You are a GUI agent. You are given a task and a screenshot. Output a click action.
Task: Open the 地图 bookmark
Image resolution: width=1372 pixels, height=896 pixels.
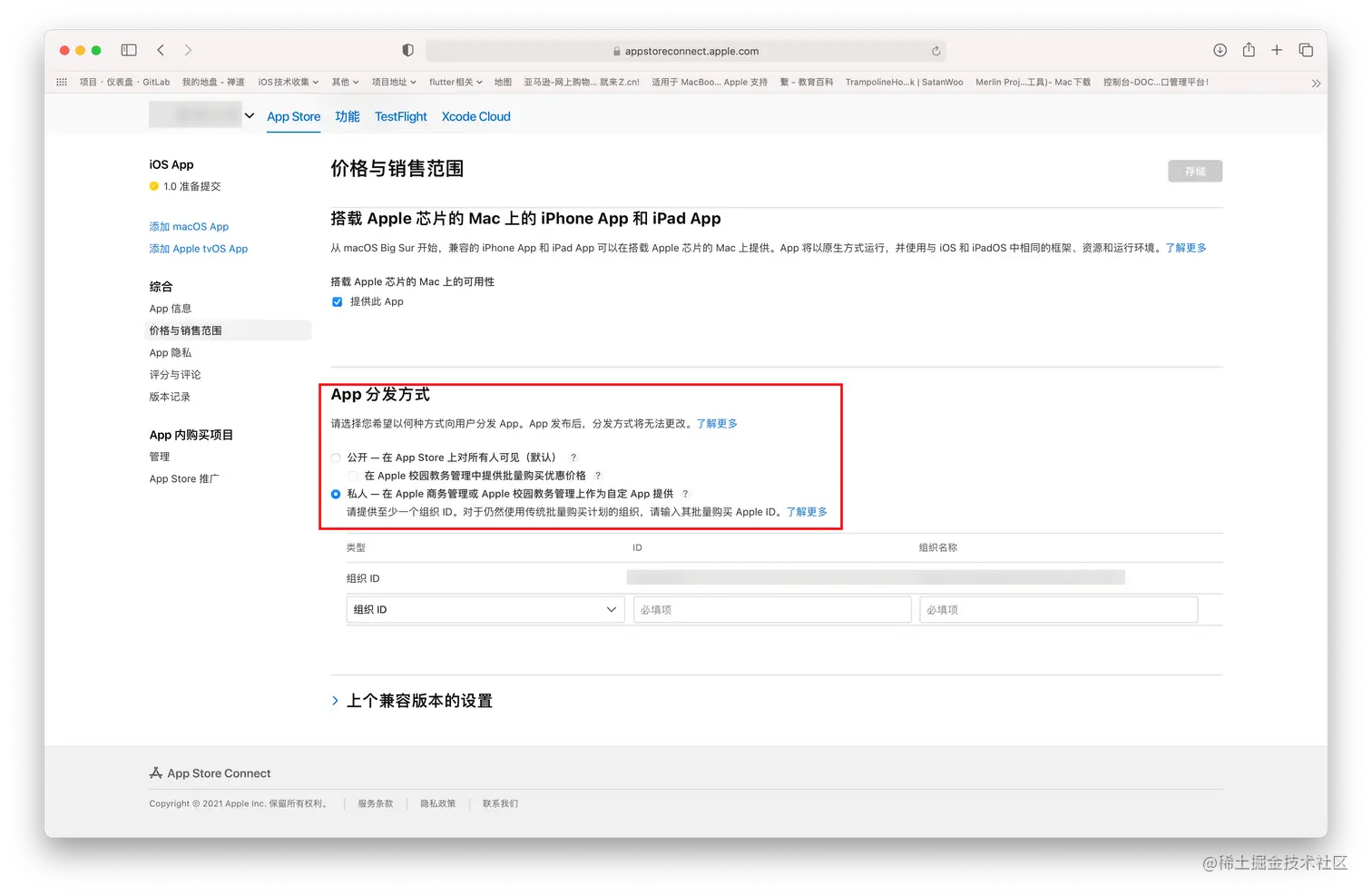[x=503, y=82]
